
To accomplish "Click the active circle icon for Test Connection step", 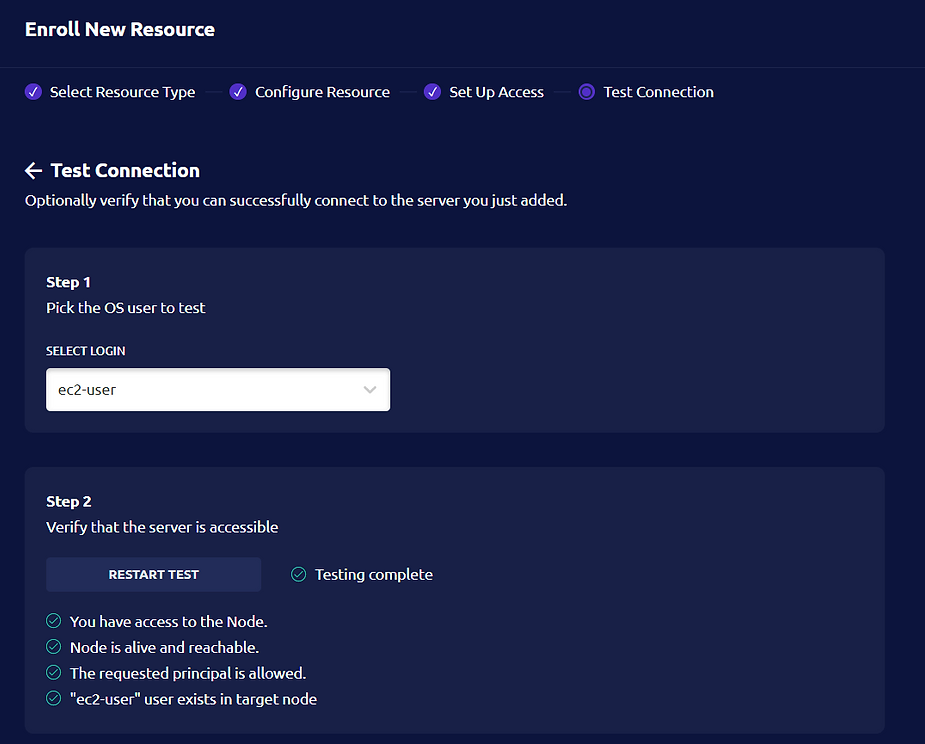I will [586, 92].
